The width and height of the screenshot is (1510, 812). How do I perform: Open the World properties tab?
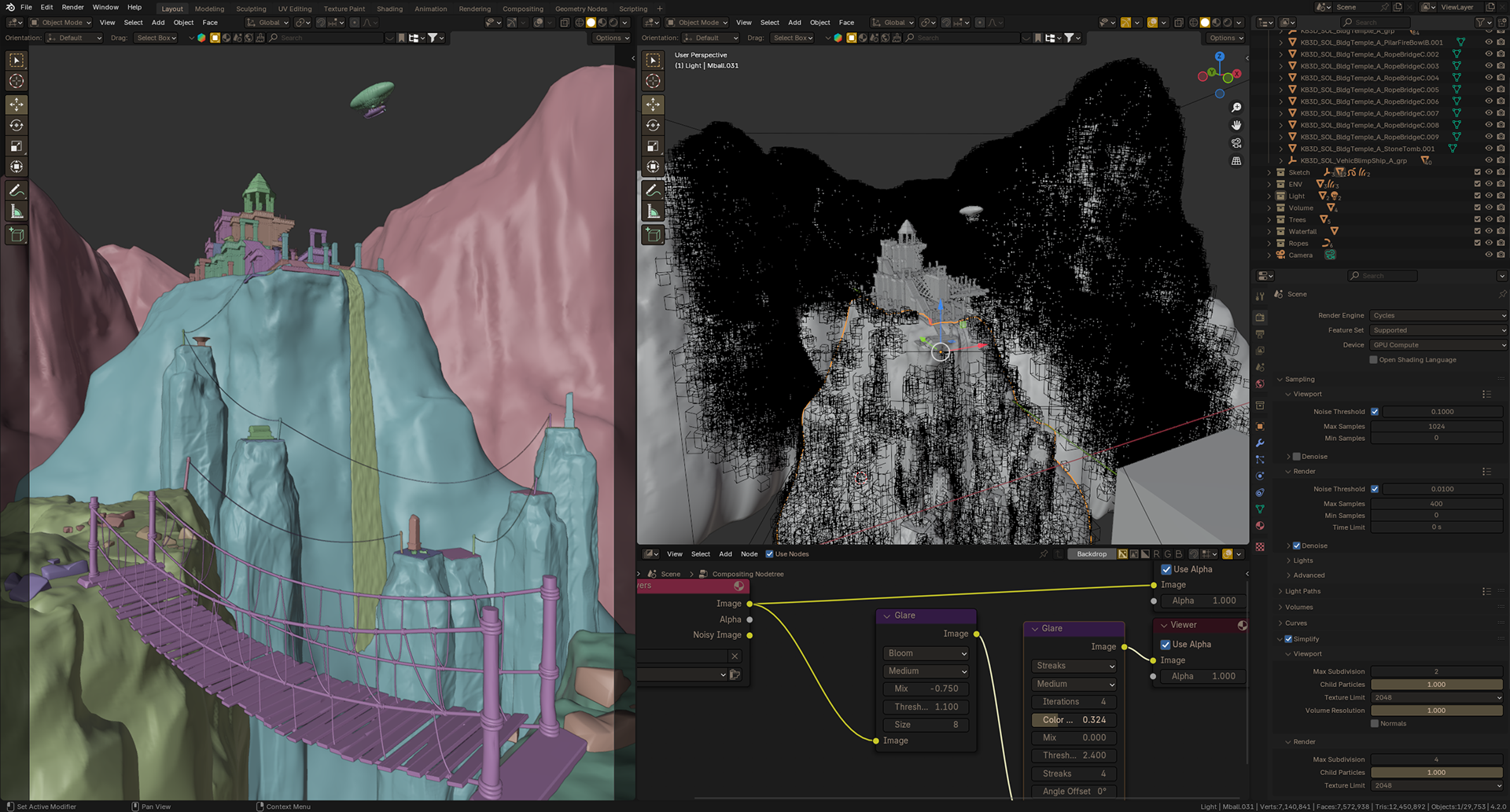(1260, 384)
